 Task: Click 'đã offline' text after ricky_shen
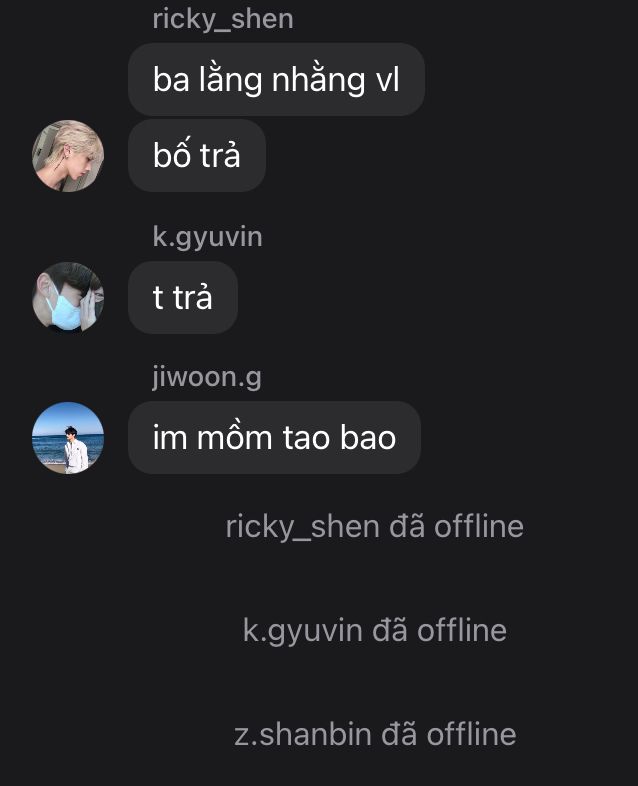(x=457, y=527)
